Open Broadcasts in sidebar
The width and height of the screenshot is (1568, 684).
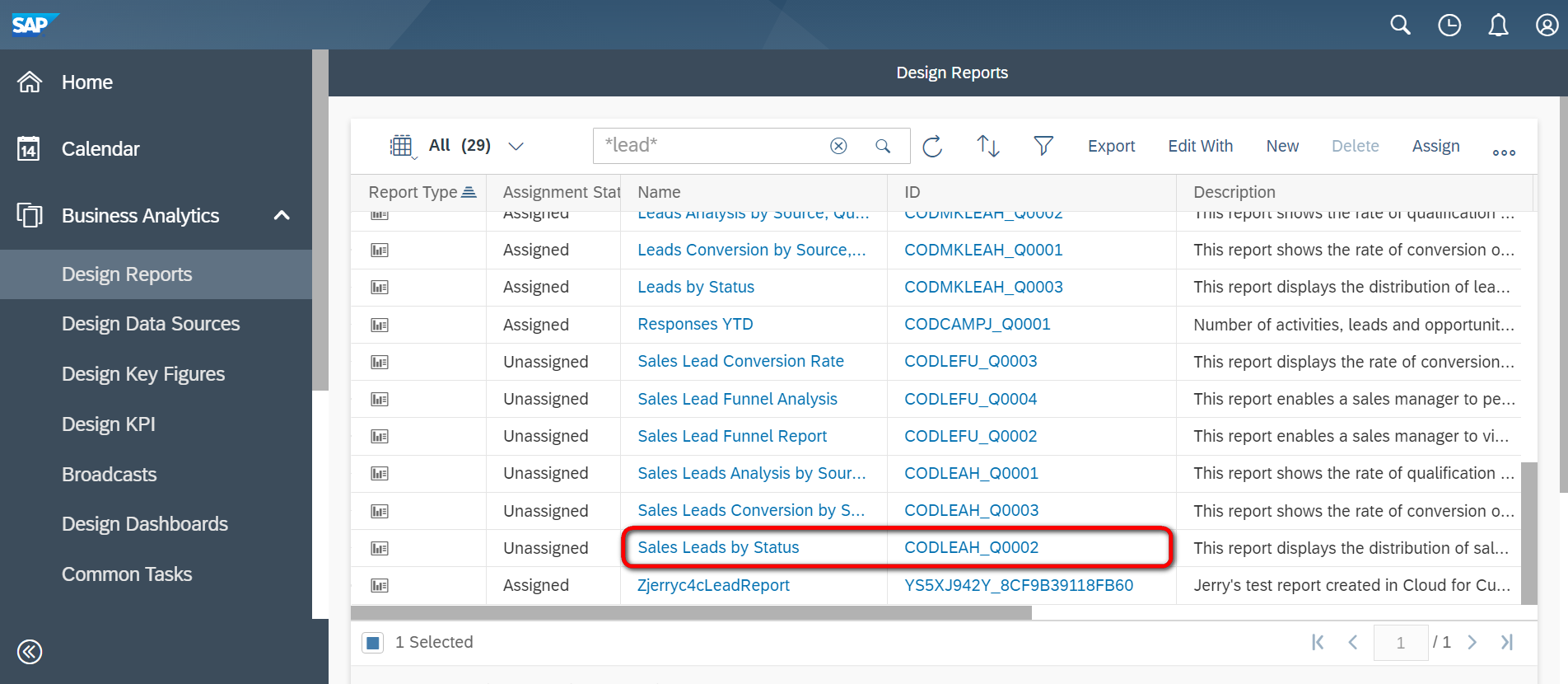tap(110, 474)
